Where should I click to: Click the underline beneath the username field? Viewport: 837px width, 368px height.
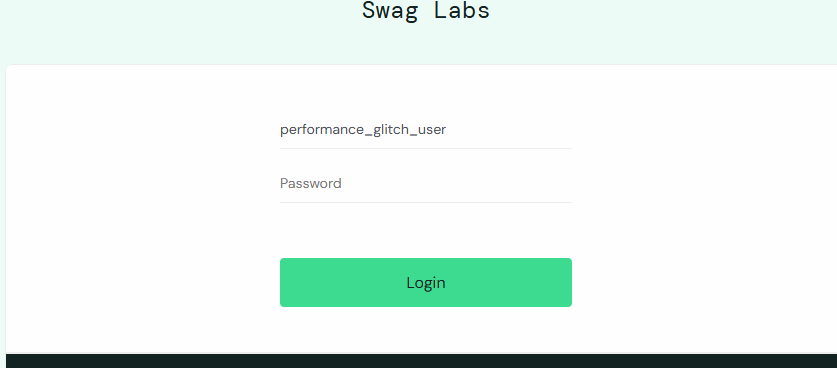(x=425, y=148)
